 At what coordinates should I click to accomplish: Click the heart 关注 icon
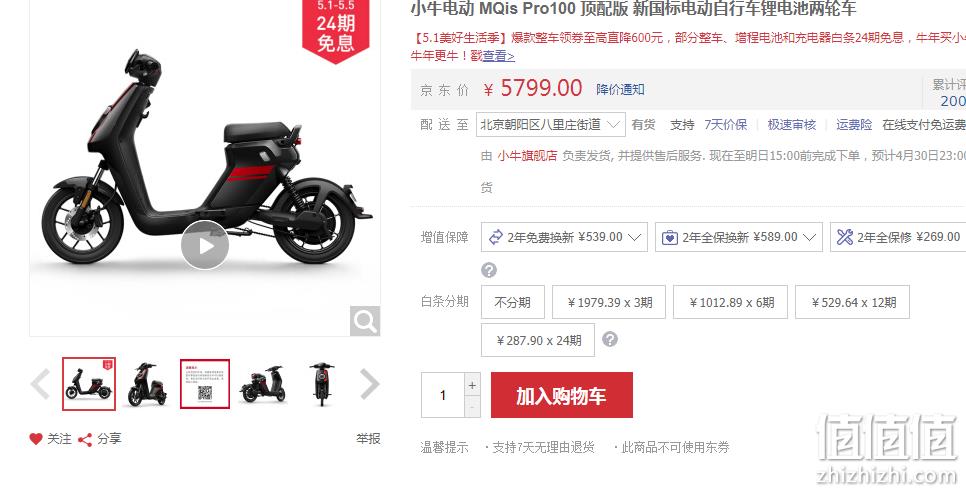pyautogui.click(x=36, y=439)
